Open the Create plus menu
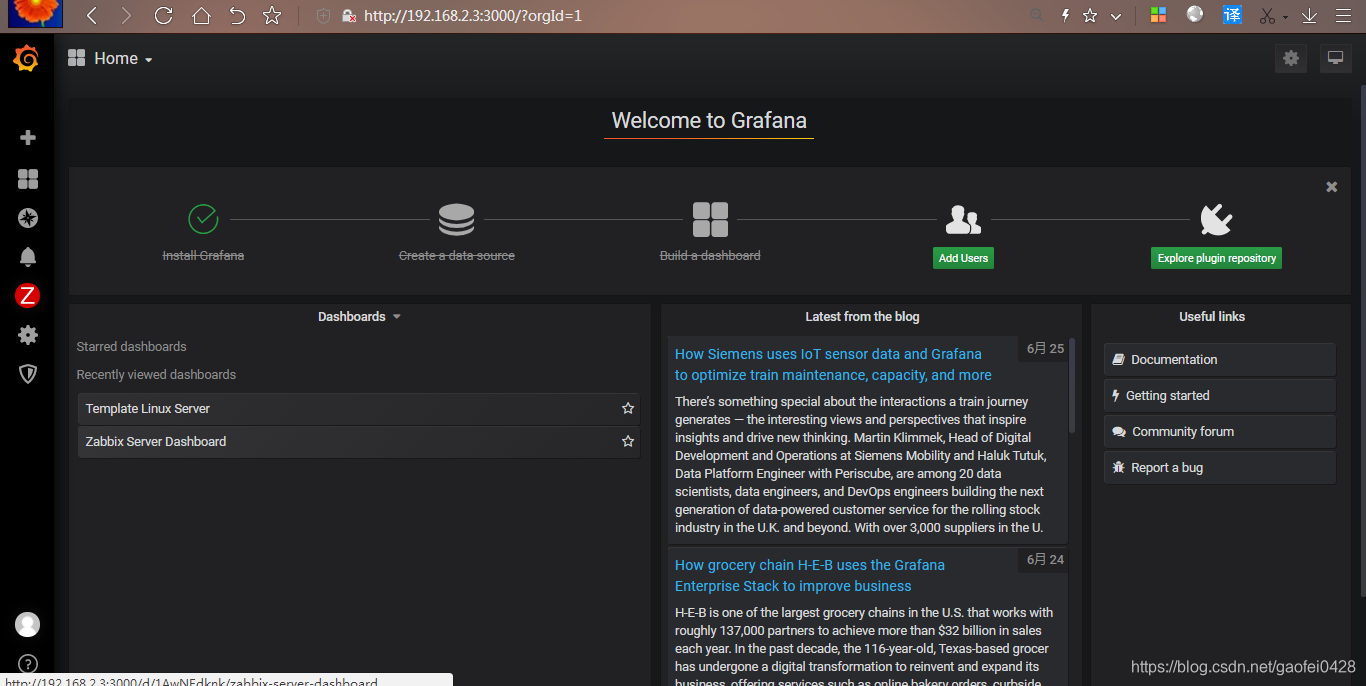1366x686 pixels. [28, 138]
